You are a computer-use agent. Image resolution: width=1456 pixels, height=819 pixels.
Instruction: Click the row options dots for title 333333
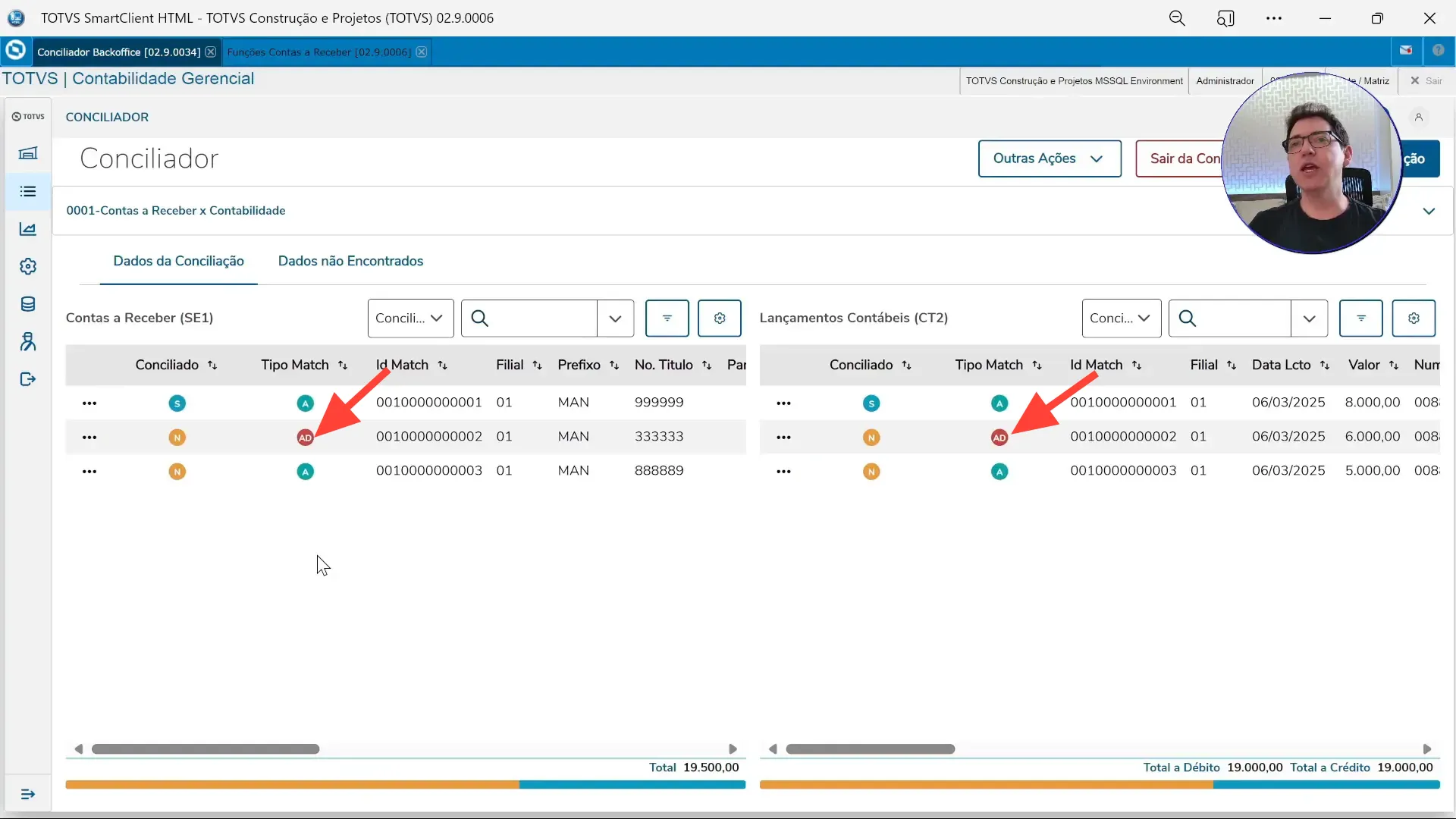pos(89,438)
